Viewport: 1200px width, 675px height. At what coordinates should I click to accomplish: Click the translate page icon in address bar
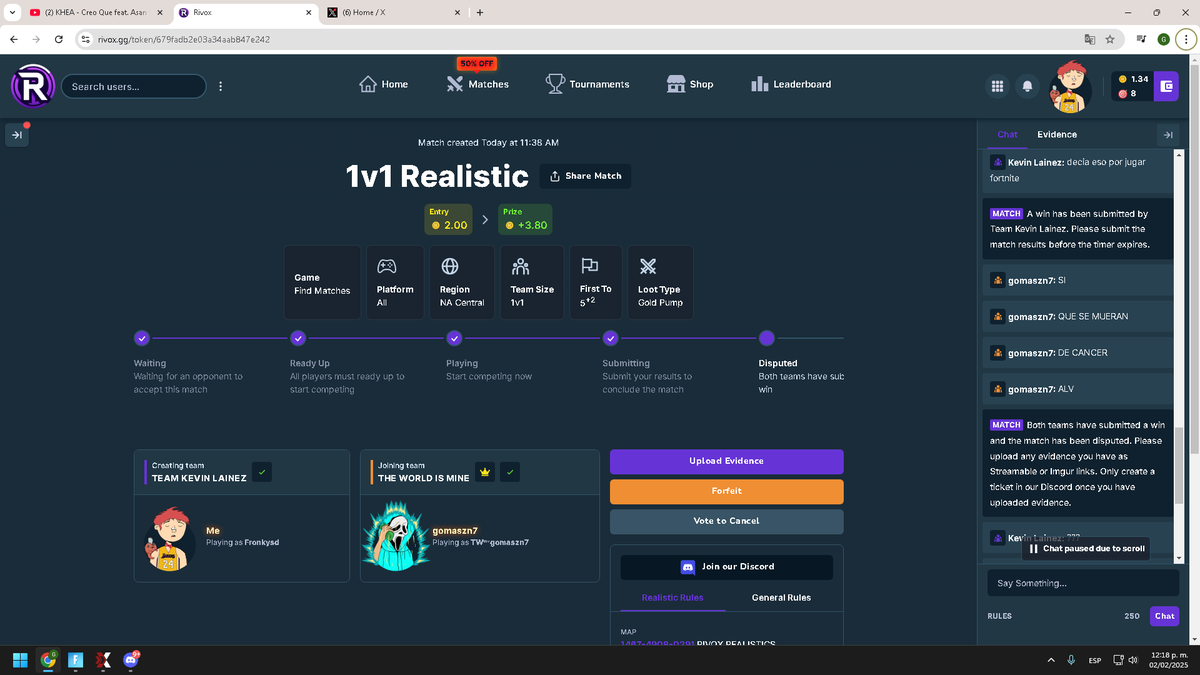[1090, 39]
